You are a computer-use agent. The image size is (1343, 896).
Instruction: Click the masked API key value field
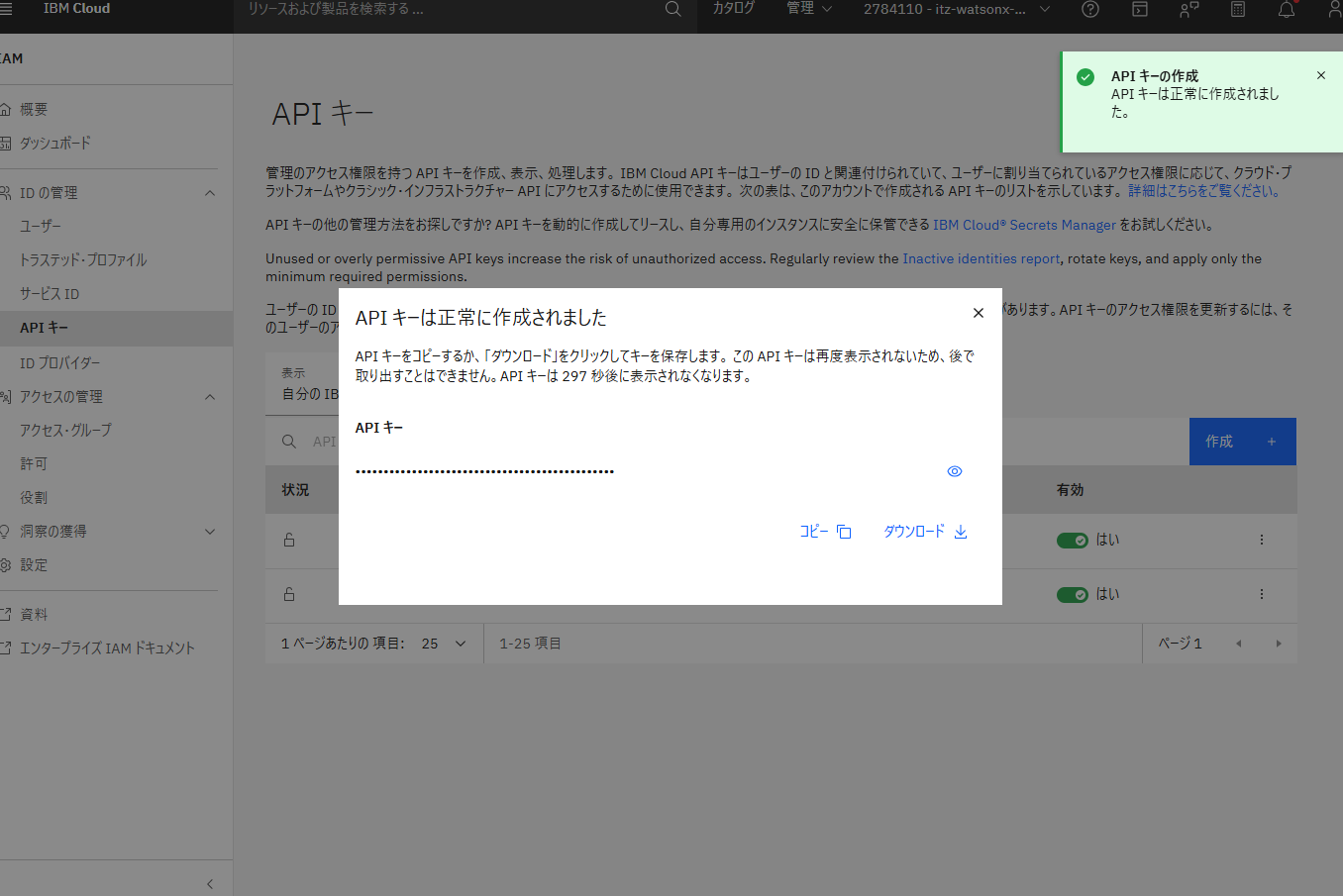pyautogui.click(x=485, y=471)
